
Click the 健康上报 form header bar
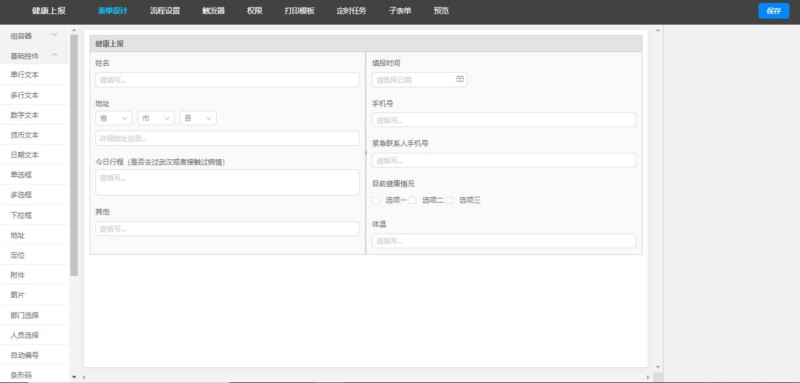(366, 43)
